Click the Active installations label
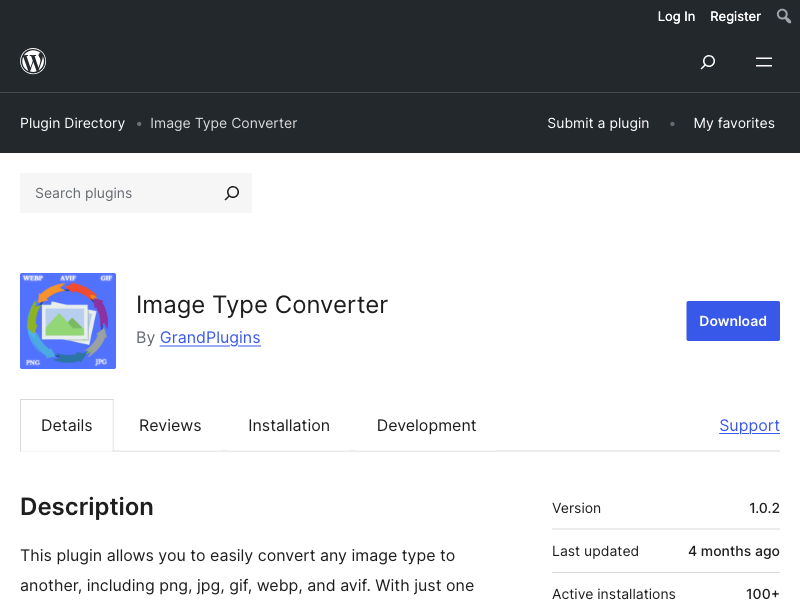The image size is (800, 600). tap(614, 593)
